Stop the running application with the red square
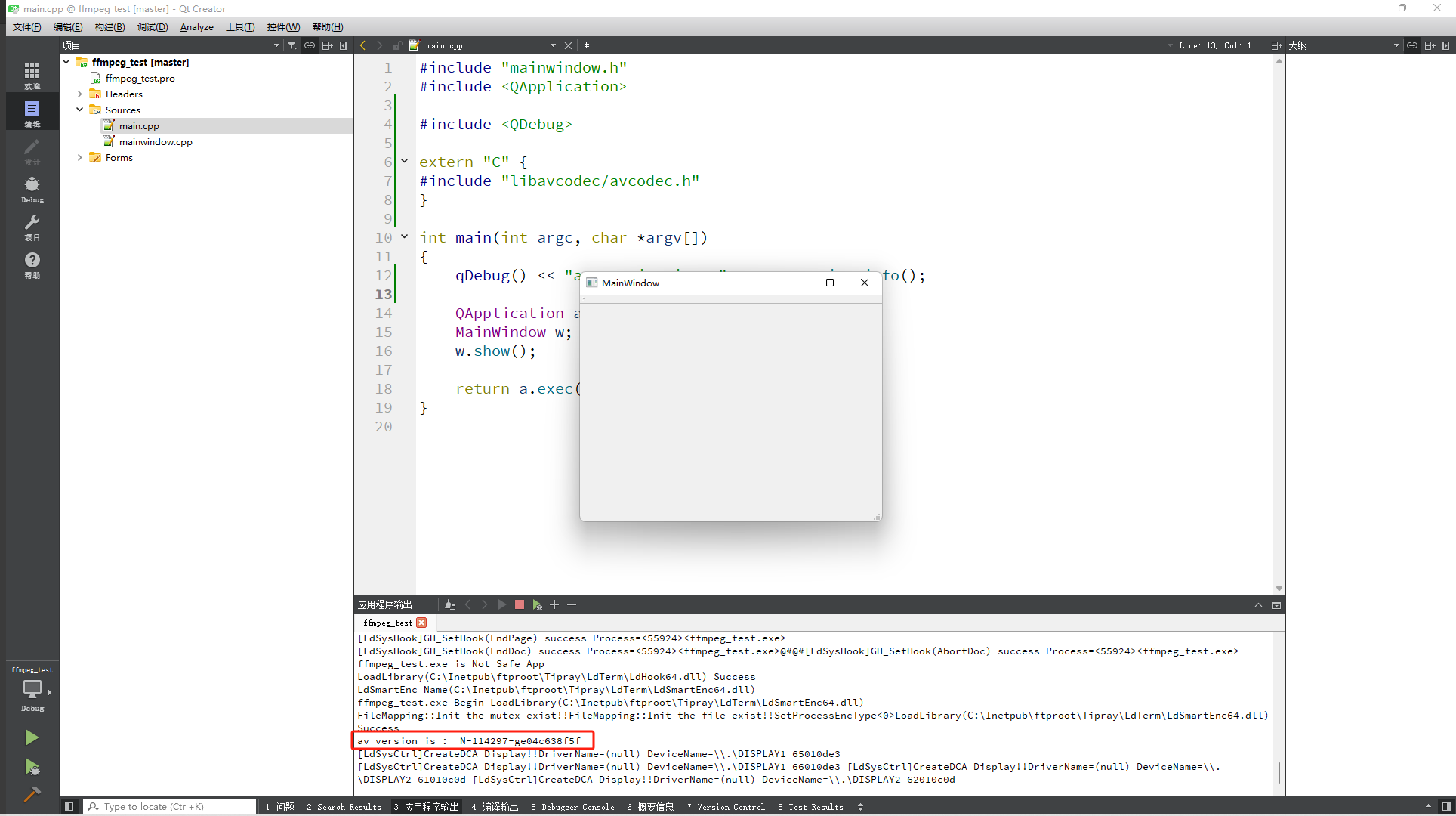Screen dimensions: 1456x816 pyautogui.click(x=520, y=604)
